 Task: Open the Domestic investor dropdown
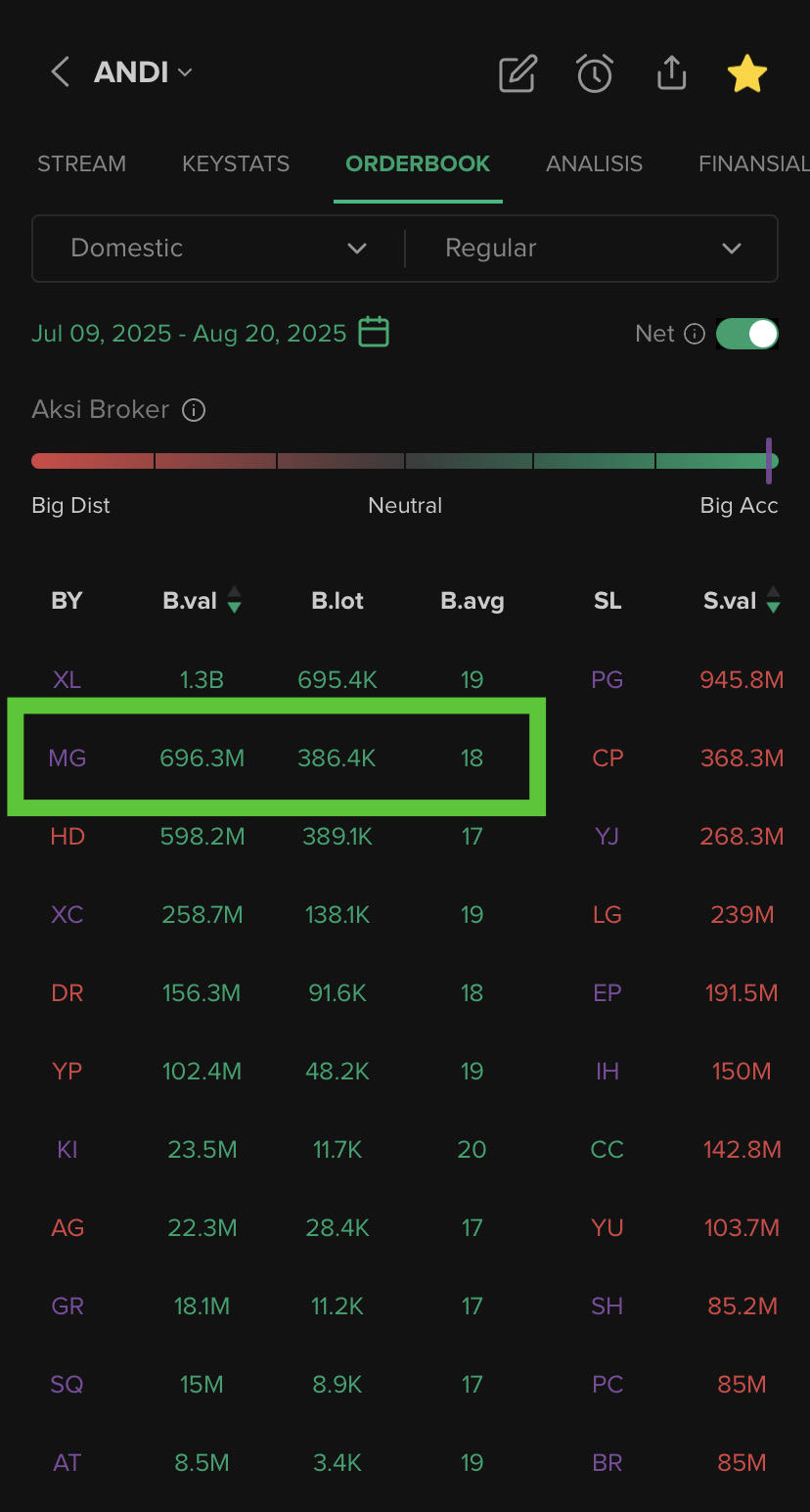click(218, 249)
